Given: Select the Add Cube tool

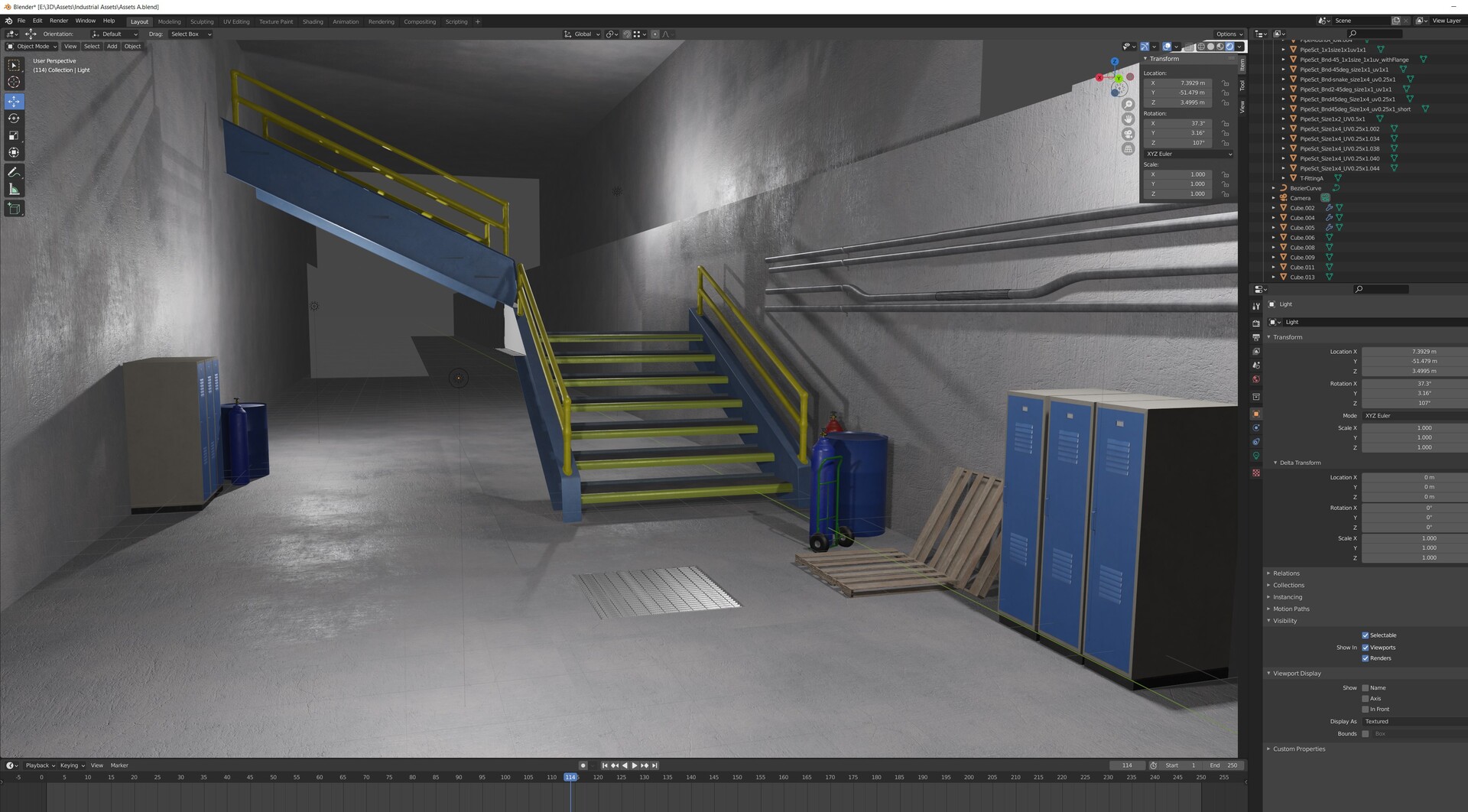Looking at the screenshot, I should coord(14,208).
